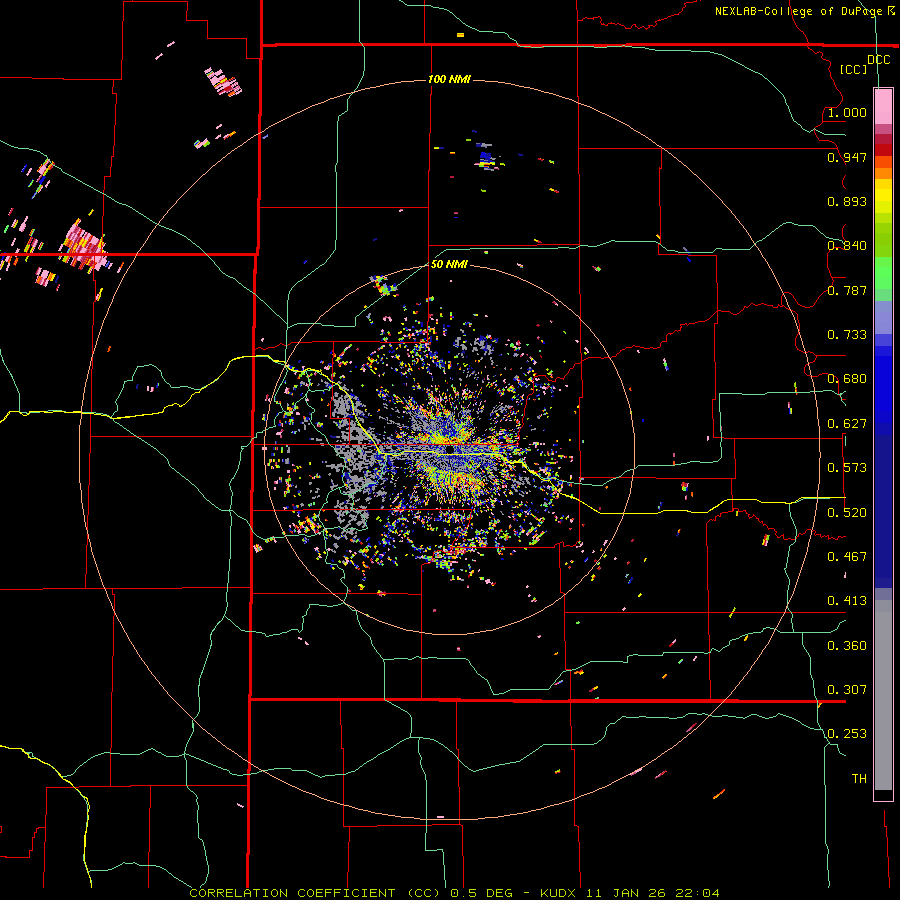
Task: Click the 0.840 scale value
Action: click(x=847, y=246)
